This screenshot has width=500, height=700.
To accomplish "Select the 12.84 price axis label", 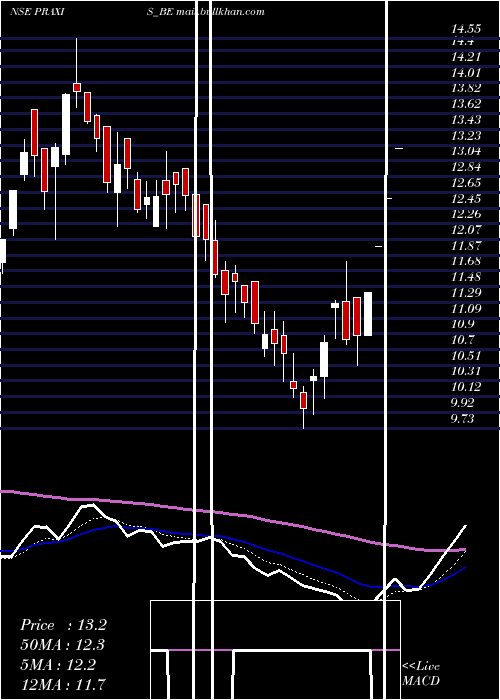I will pyautogui.click(x=466, y=167).
